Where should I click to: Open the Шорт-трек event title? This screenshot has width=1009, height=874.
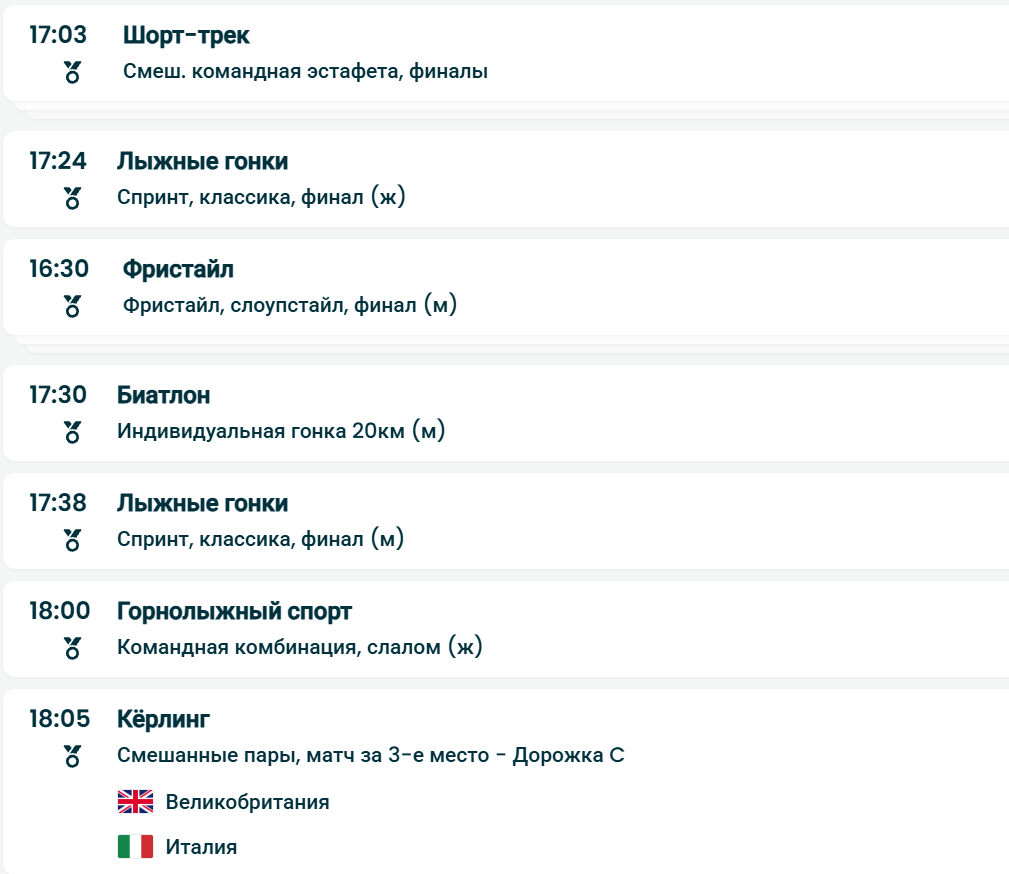point(186,35)
